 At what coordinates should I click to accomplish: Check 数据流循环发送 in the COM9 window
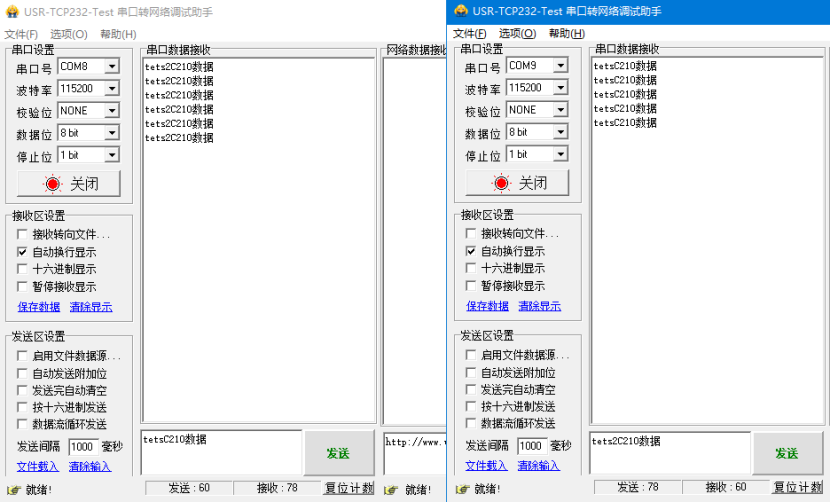point(472,424)
